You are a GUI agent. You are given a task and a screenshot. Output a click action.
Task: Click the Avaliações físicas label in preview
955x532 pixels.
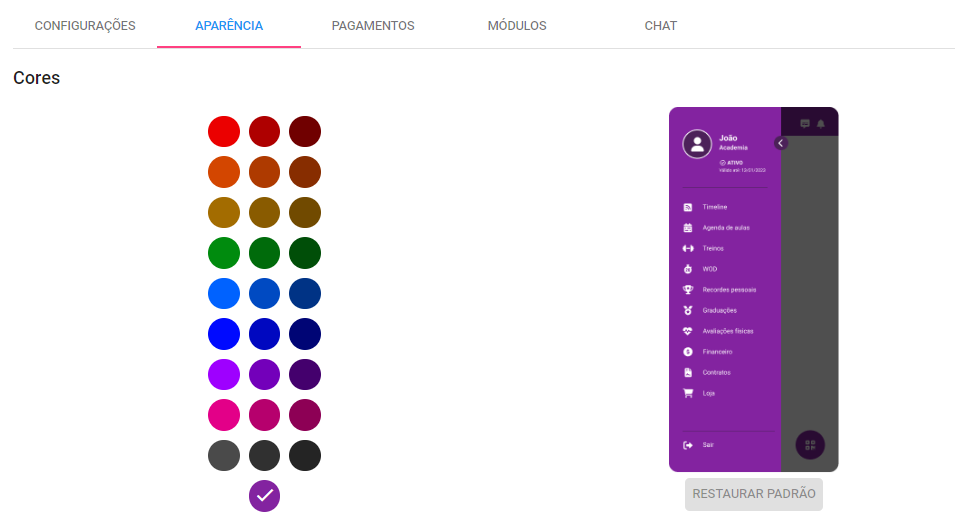(x=728, y=332)
